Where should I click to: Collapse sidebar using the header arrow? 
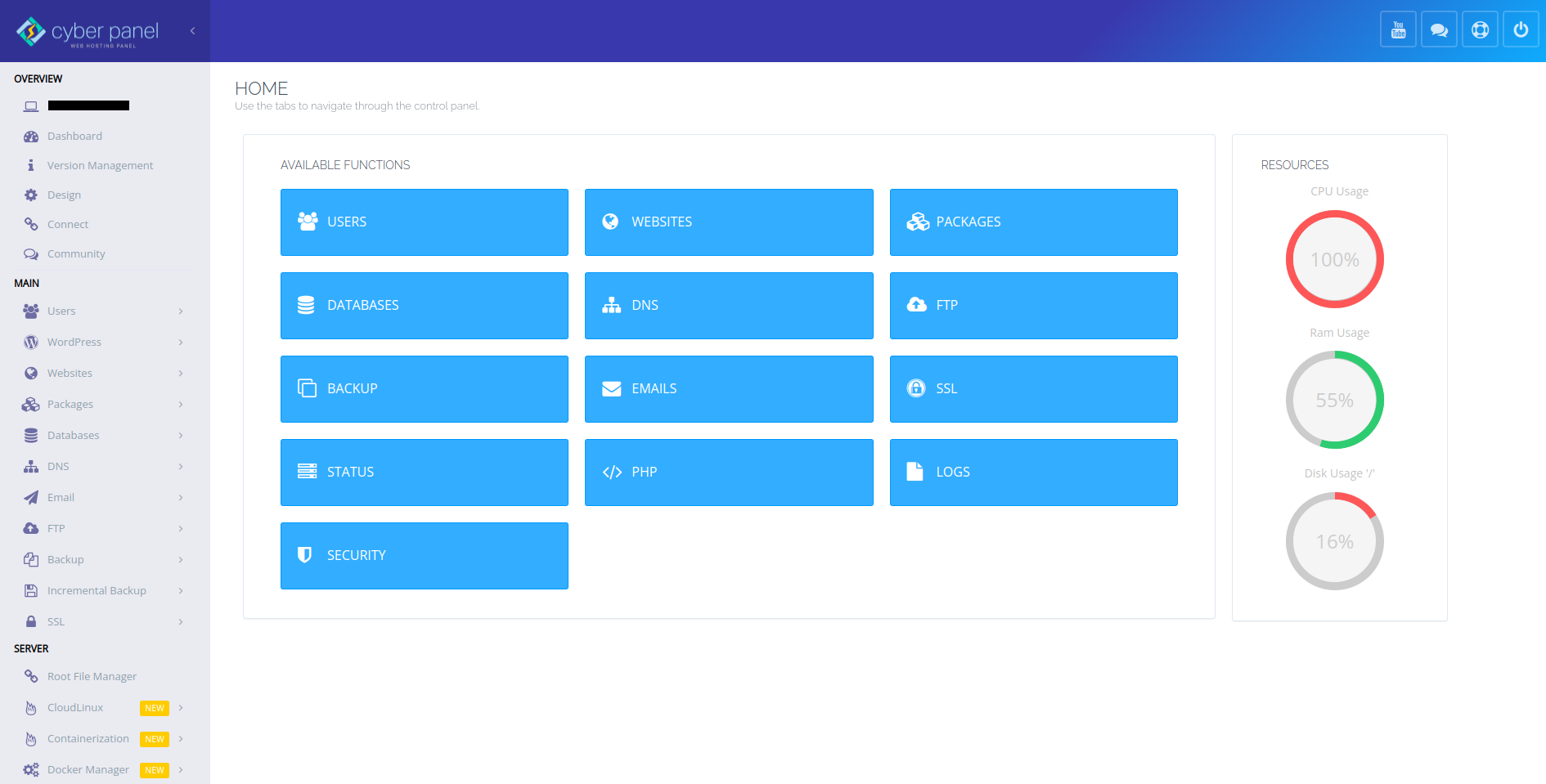193,31
